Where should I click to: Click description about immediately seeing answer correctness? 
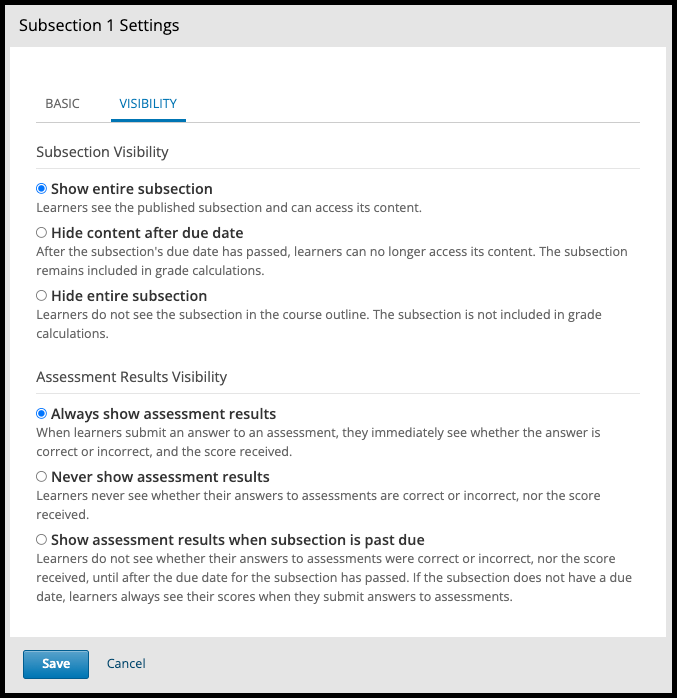323,442
